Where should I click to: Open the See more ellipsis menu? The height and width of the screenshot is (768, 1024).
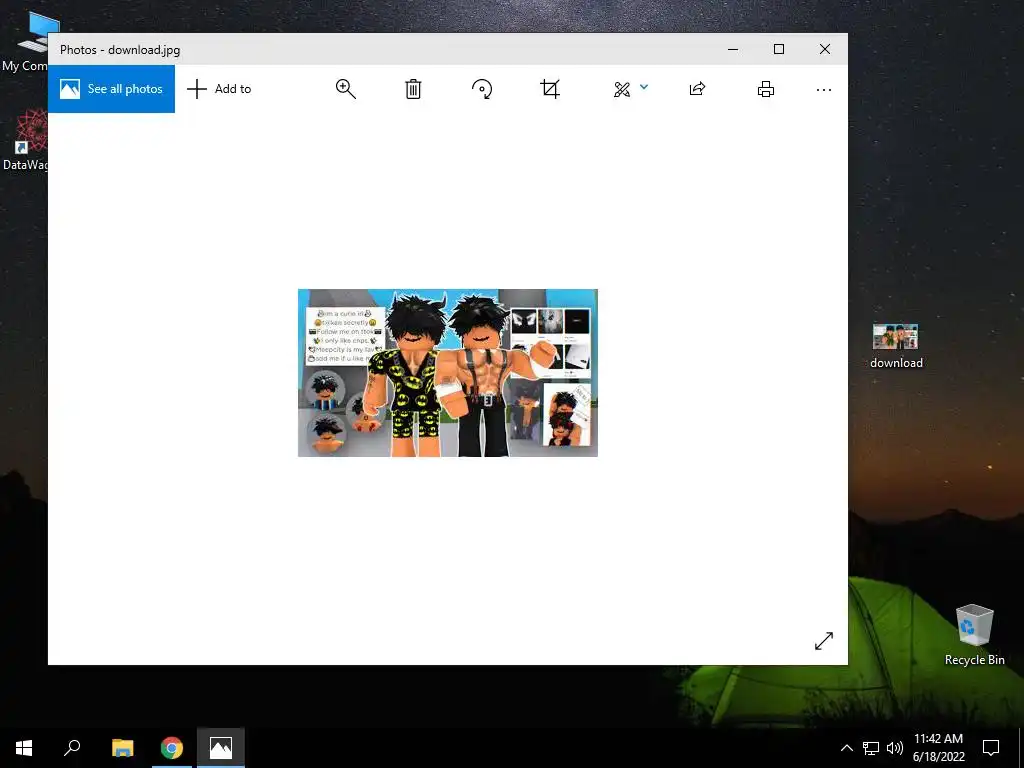(824, 89)
